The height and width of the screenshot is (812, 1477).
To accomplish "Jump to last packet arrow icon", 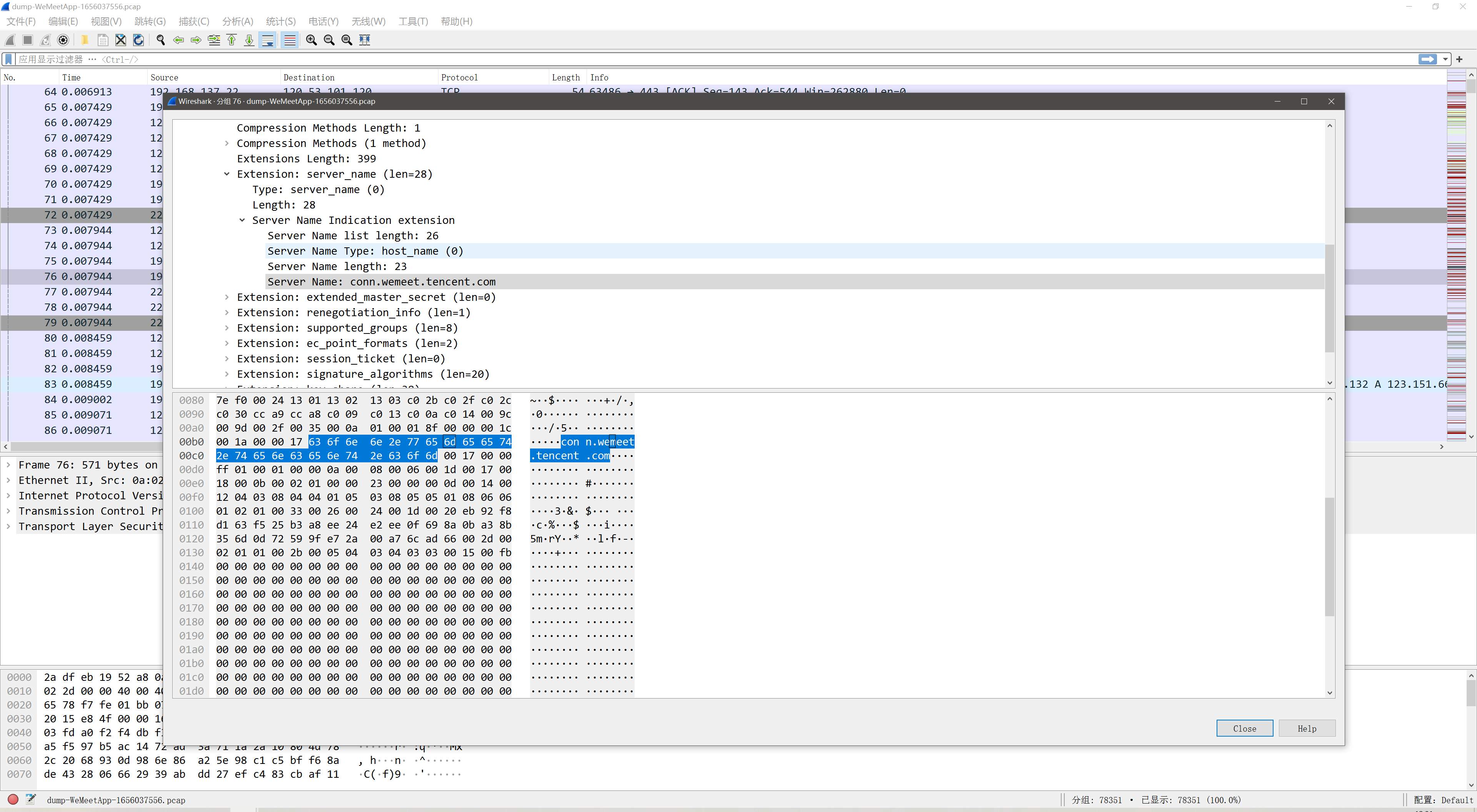I will pos(249,40).
